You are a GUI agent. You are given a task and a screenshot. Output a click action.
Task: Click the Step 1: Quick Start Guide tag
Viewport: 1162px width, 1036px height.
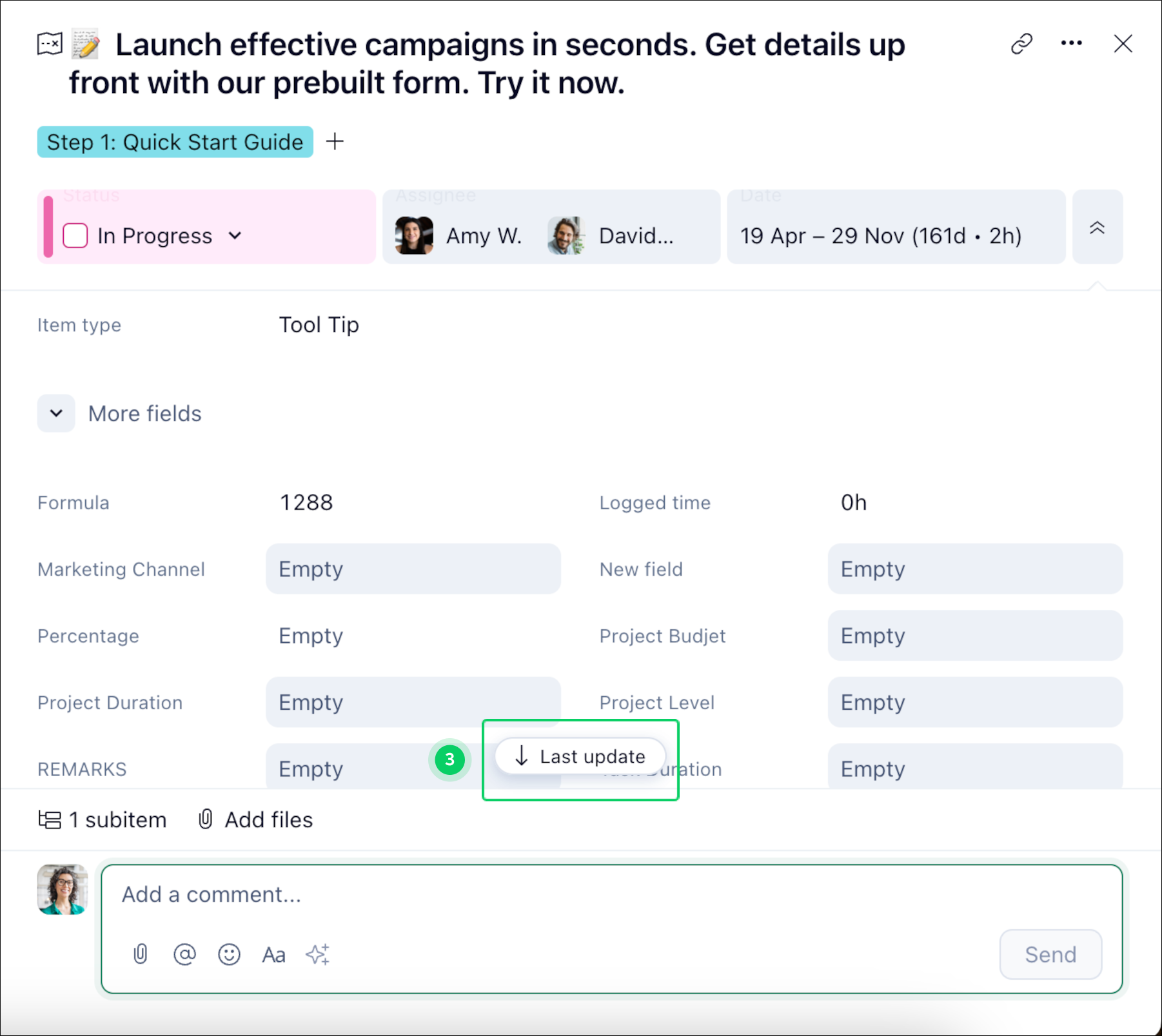[x=175, y=142]
